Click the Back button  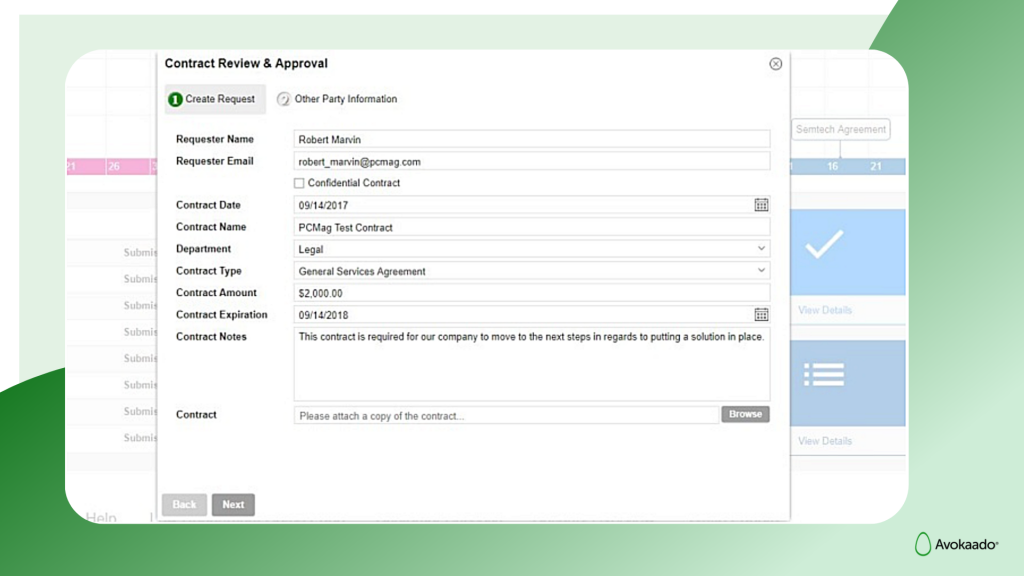183,504
